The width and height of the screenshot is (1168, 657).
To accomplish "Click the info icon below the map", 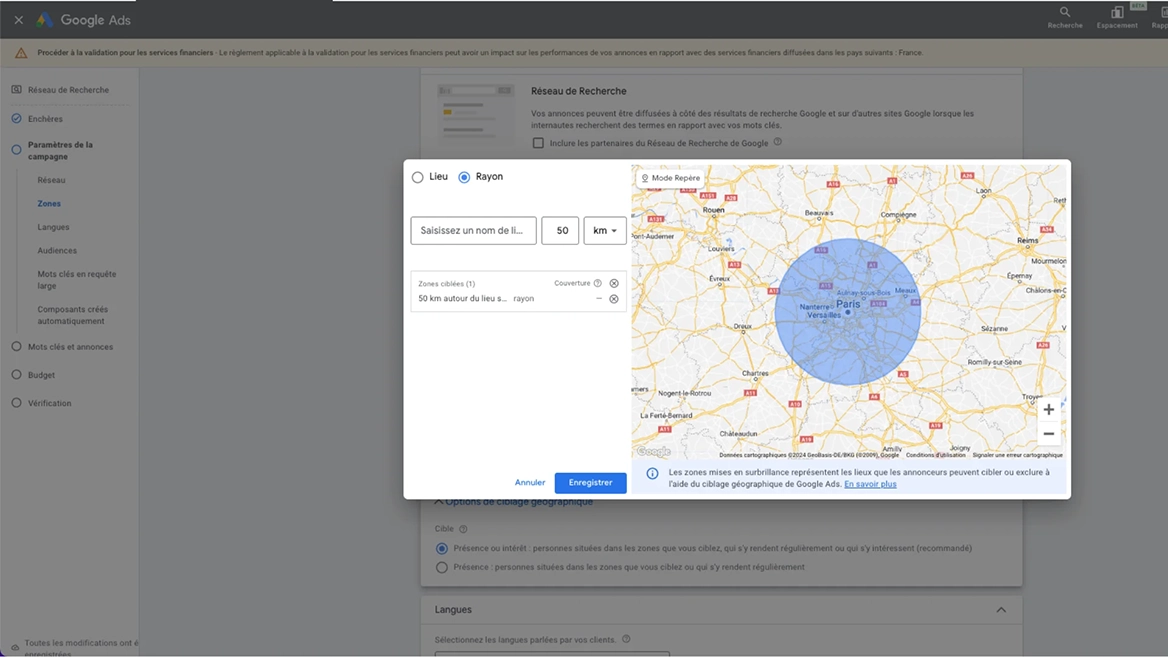I will tap(652, 474).
